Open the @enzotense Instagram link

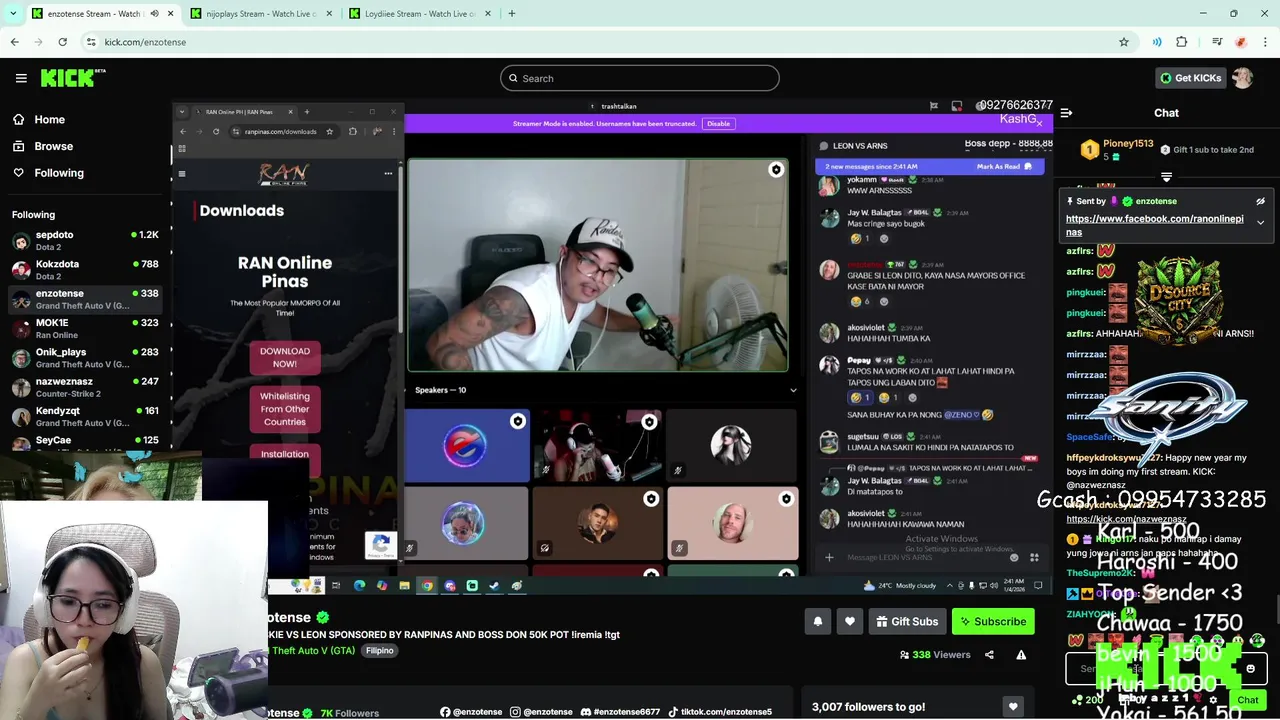coord(541,712)
